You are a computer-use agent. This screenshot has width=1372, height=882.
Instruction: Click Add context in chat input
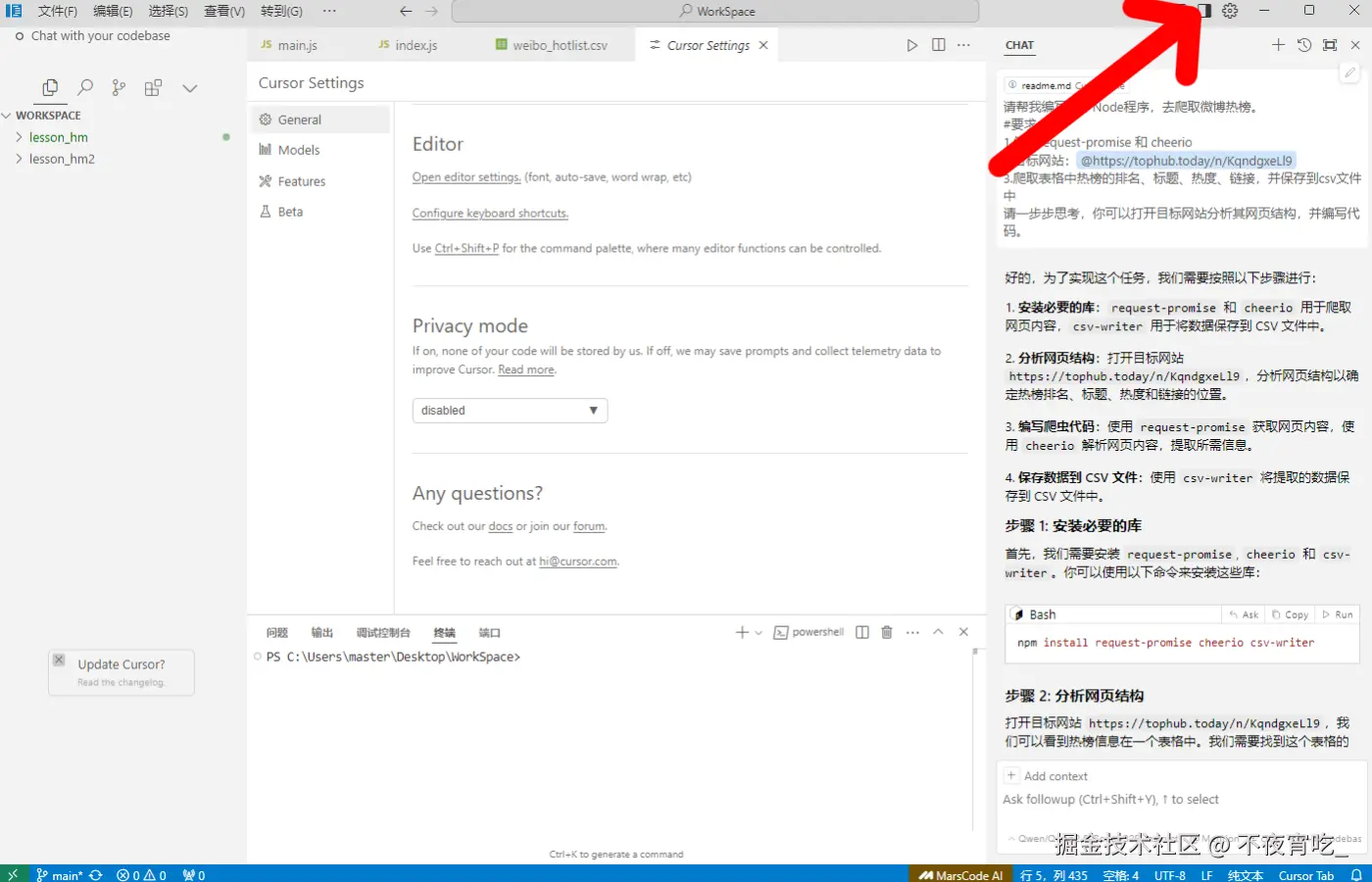tap(1047, 776)
